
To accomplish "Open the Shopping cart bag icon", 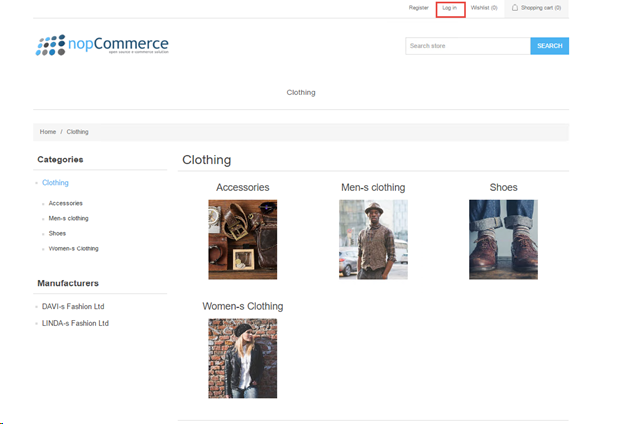I will coord(515,8).
